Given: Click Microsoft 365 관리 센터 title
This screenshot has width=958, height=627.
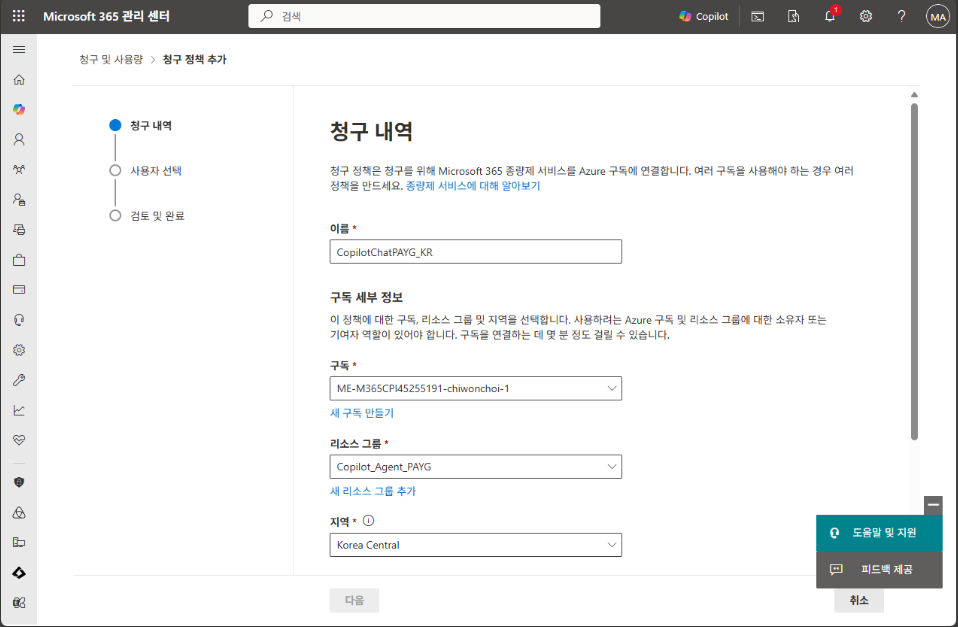Looking at the screenshot, I should 106,16.
